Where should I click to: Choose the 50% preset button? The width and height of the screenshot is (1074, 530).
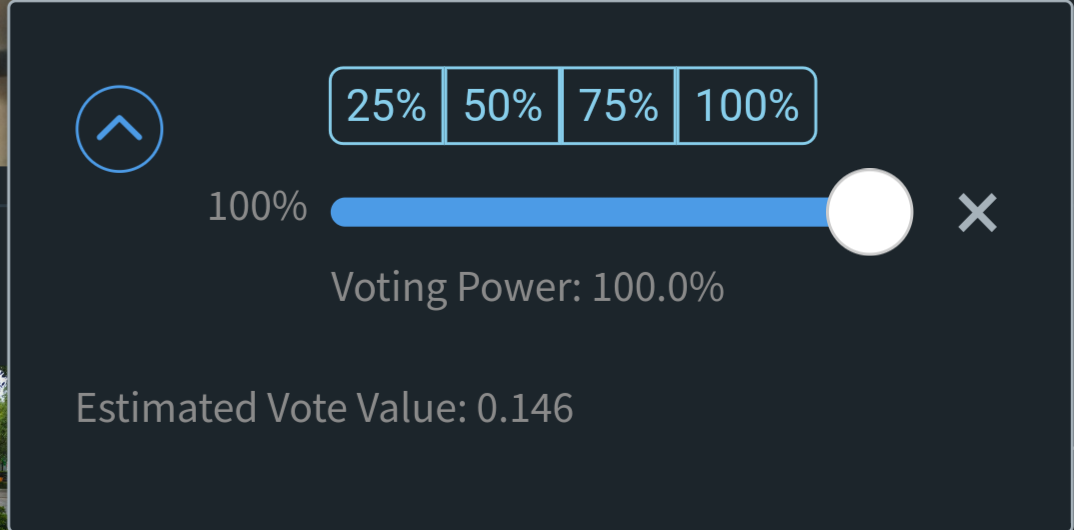click(x=503, y=106)
